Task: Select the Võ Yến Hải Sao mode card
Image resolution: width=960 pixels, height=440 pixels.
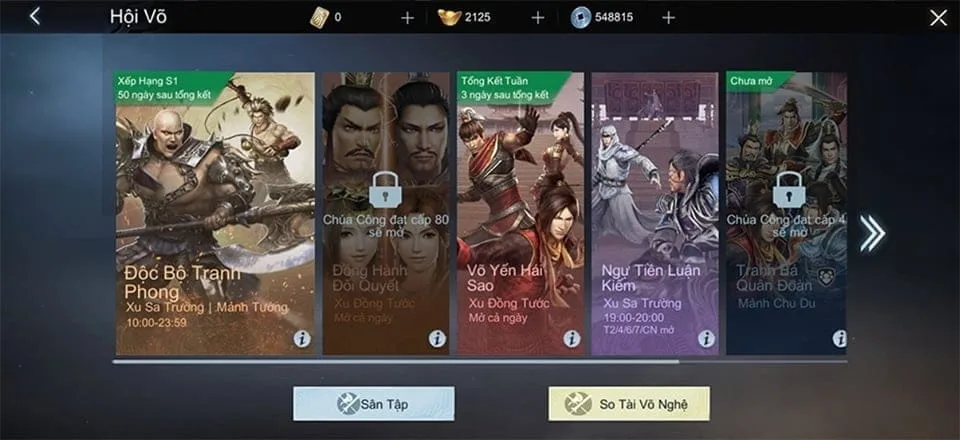Action: tap(520, 214)
